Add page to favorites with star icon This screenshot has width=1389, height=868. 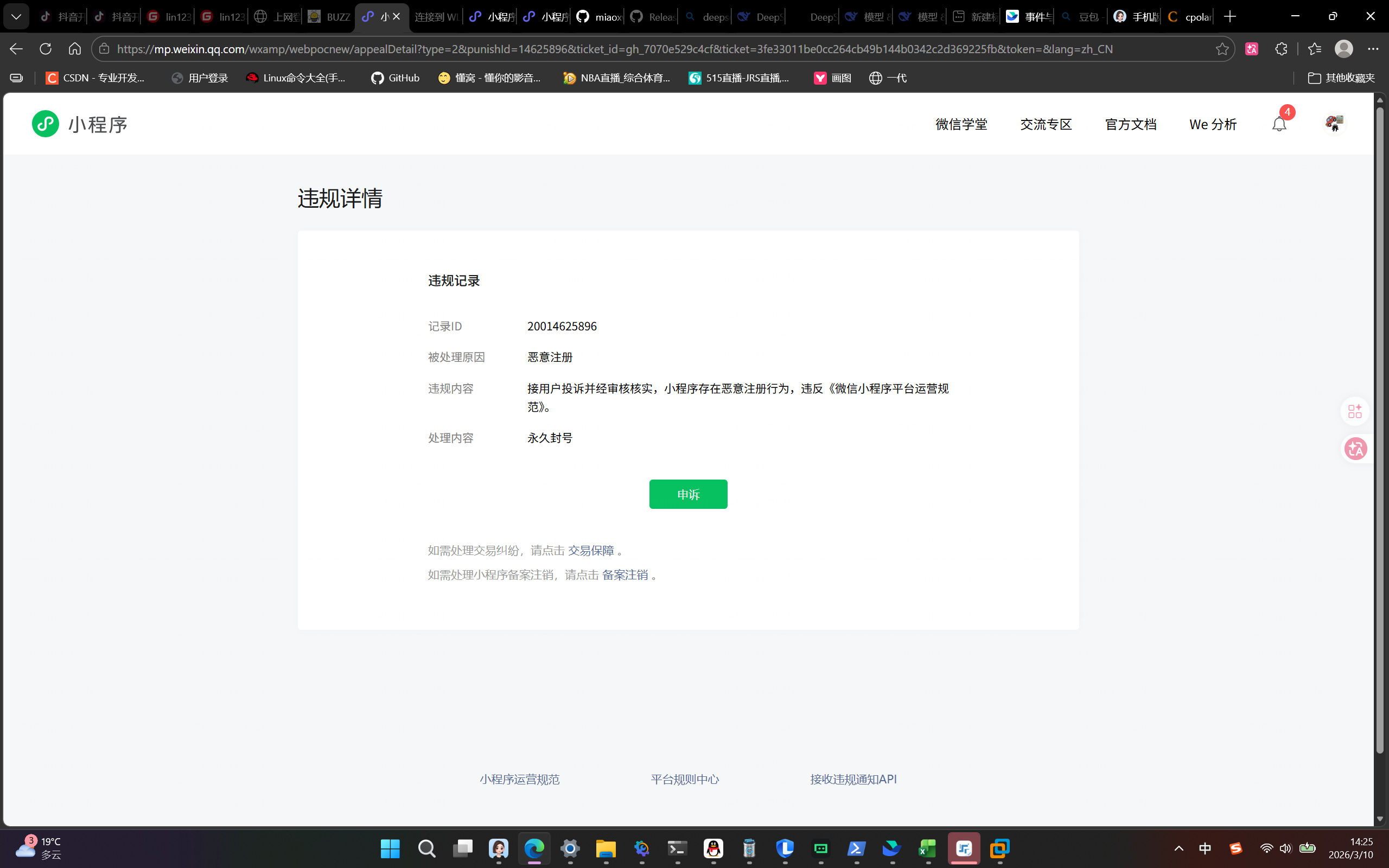tap(1222, 49)
